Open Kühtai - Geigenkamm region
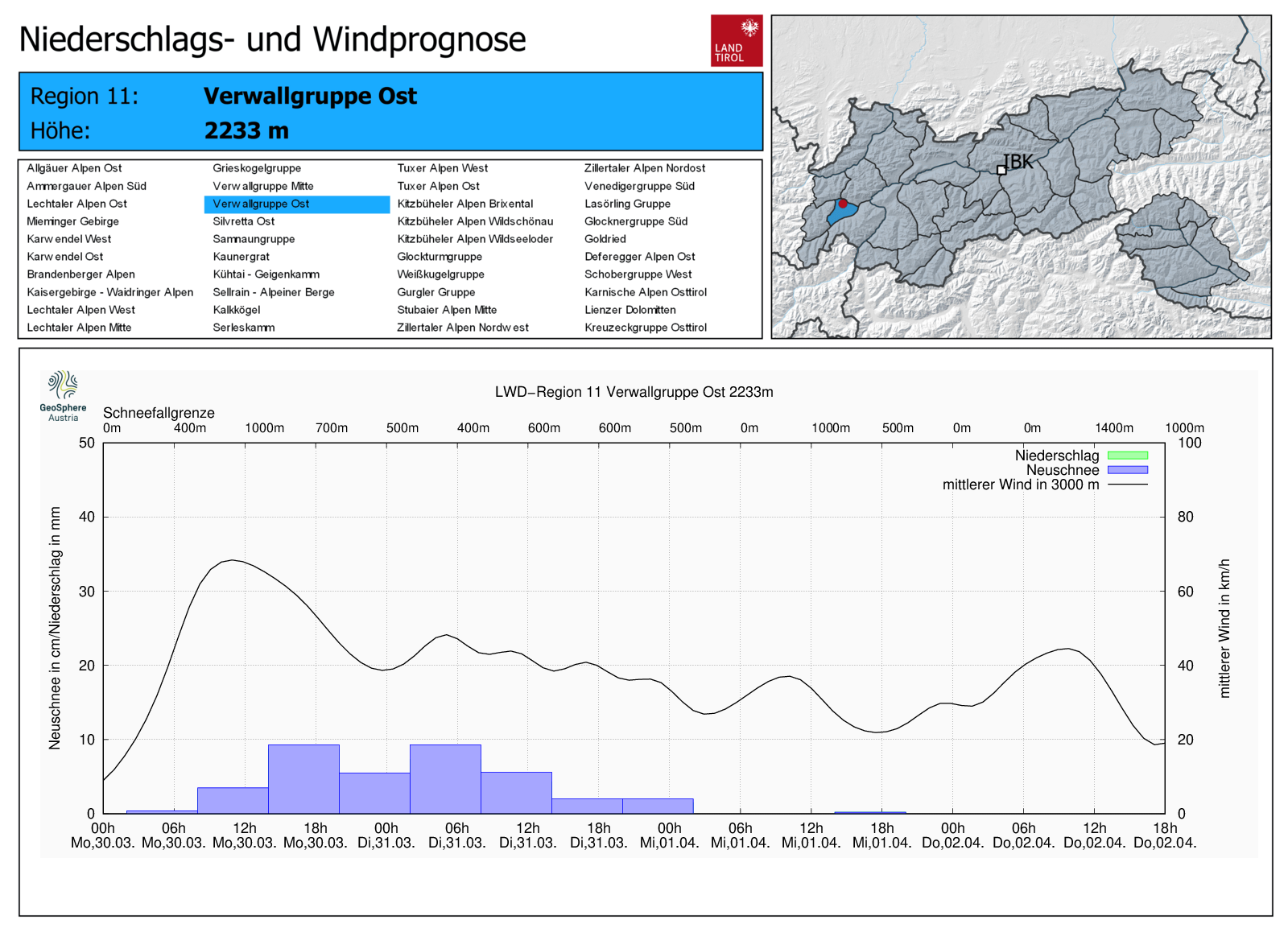The width and height of the screenshot is (1288, 928). (x=266, y=274)
